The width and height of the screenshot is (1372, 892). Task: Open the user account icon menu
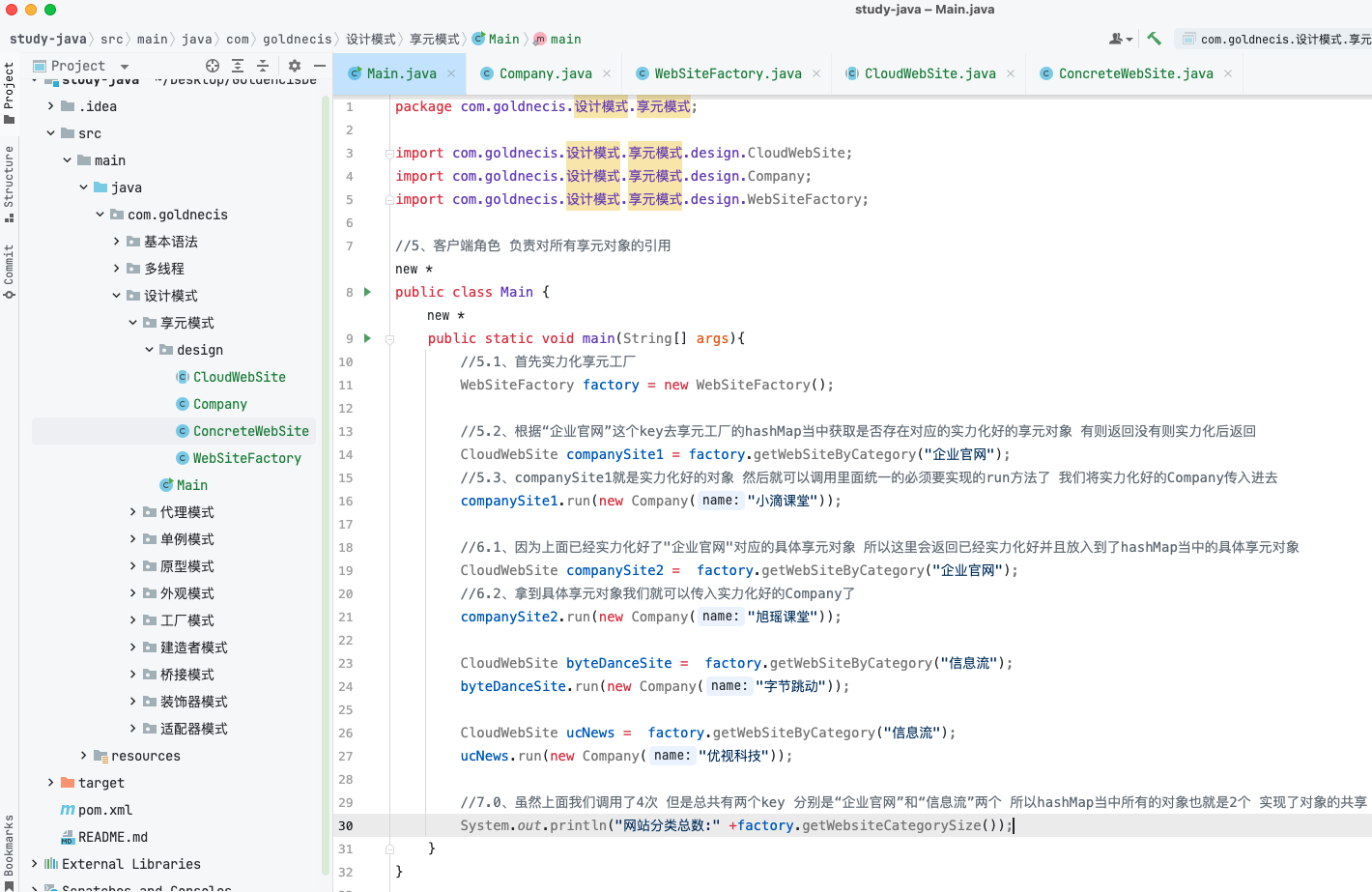[1121, 39]
